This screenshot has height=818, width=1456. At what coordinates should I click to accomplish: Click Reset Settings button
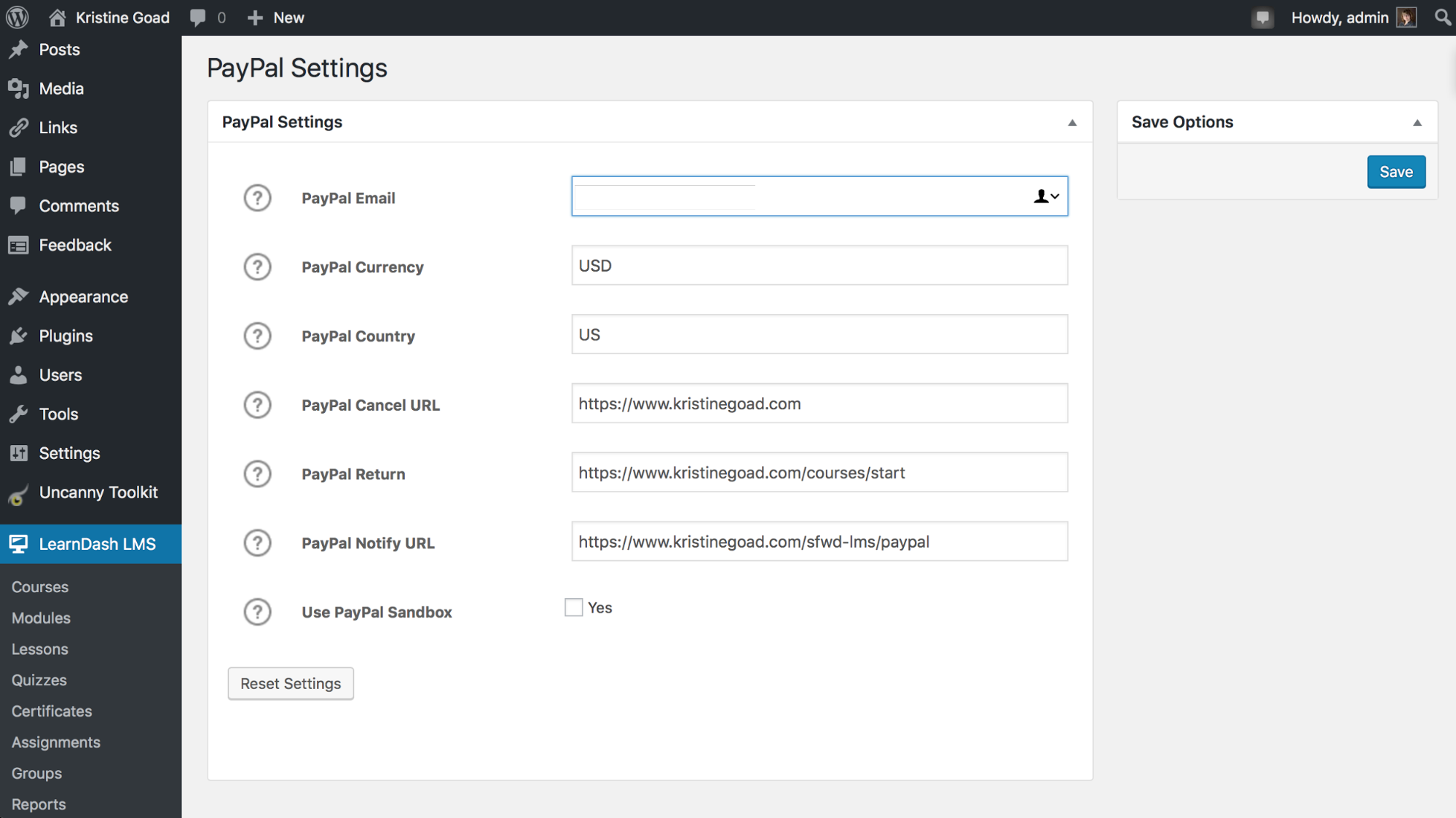tap(290, 683)
